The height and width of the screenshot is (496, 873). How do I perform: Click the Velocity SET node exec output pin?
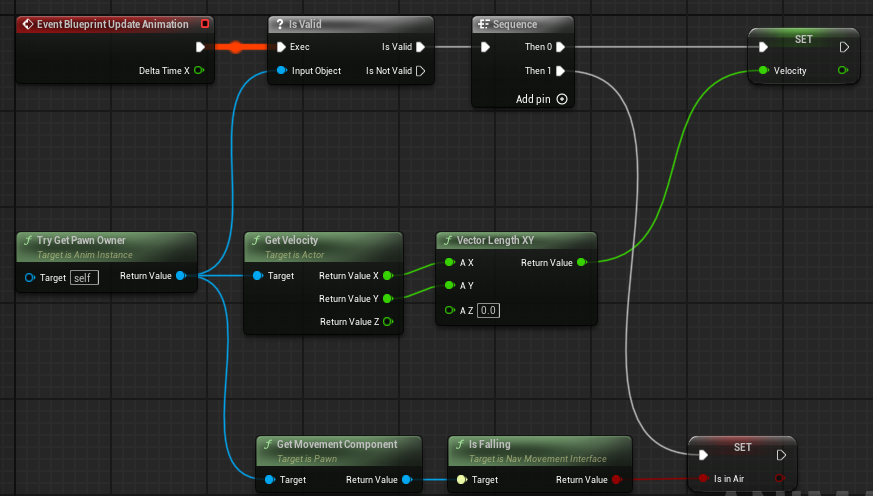[x=844, y=47]
